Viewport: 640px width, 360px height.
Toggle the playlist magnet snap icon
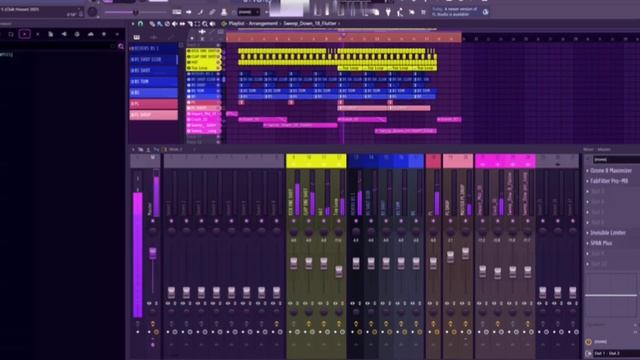pos(140,24)
